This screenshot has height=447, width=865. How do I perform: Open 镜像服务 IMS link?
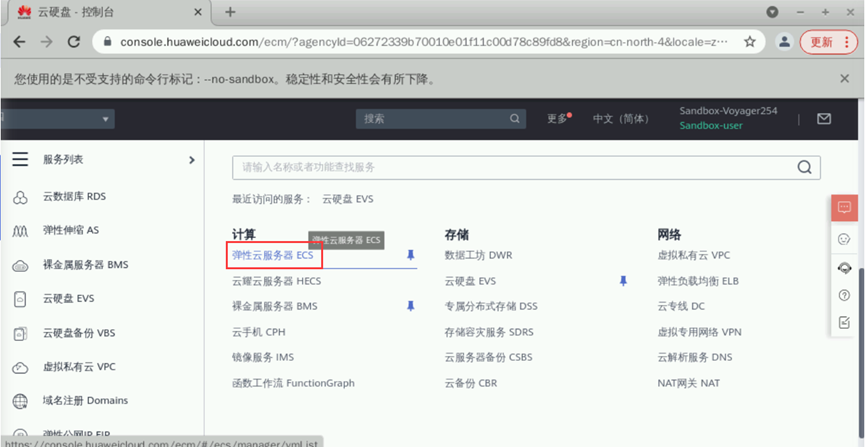(263, 357)
